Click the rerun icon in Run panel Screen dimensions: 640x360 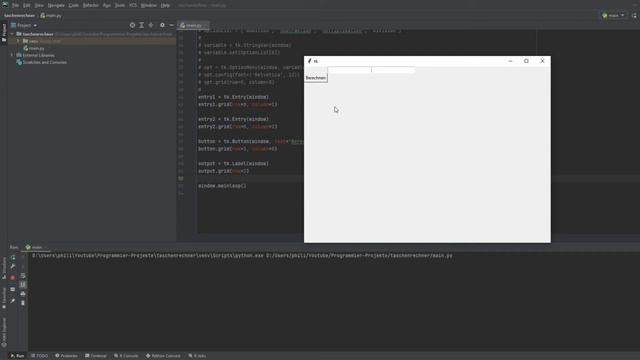click(13, 258)
